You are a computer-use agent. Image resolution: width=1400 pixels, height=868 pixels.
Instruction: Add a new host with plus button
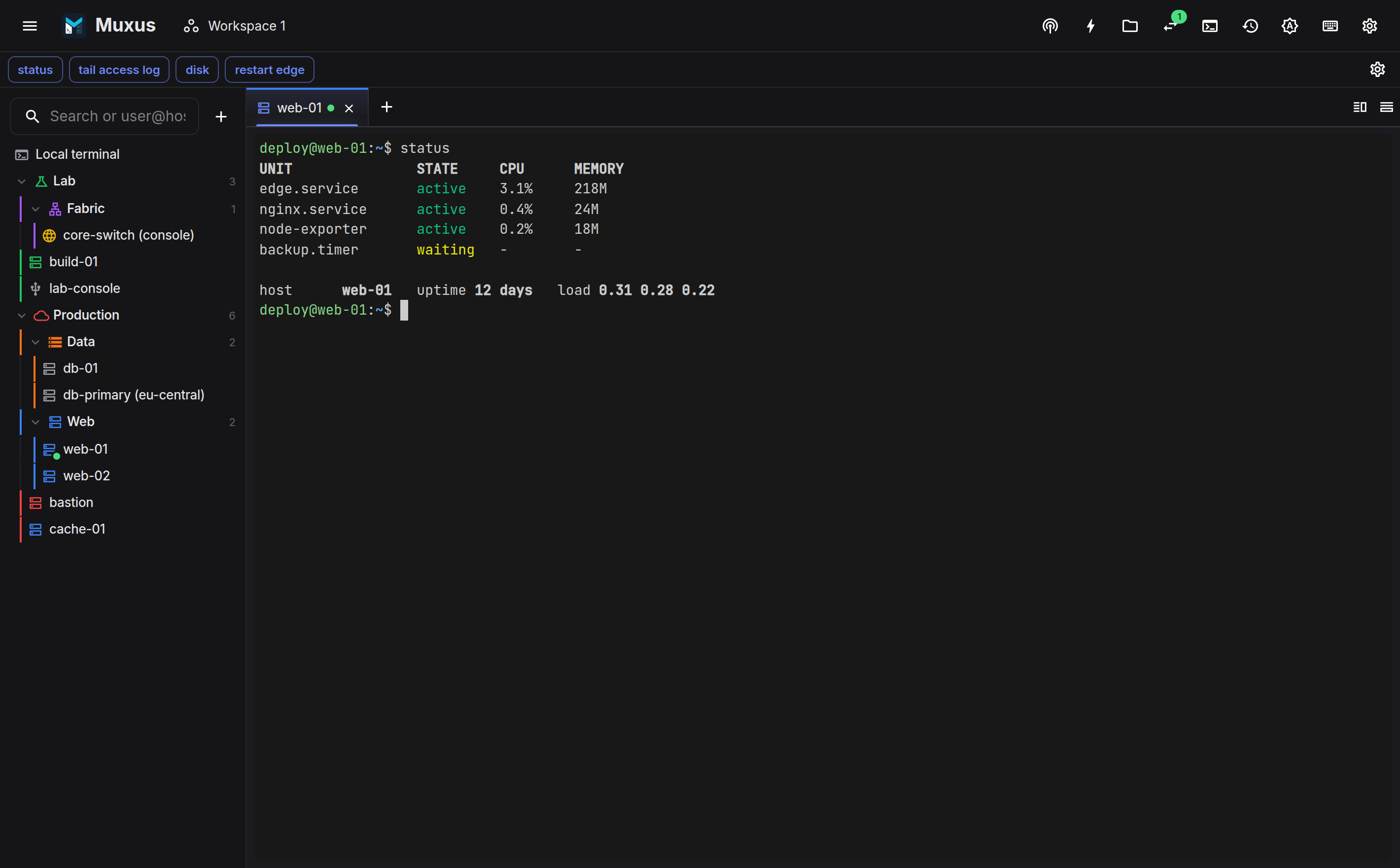coord(221,116)
